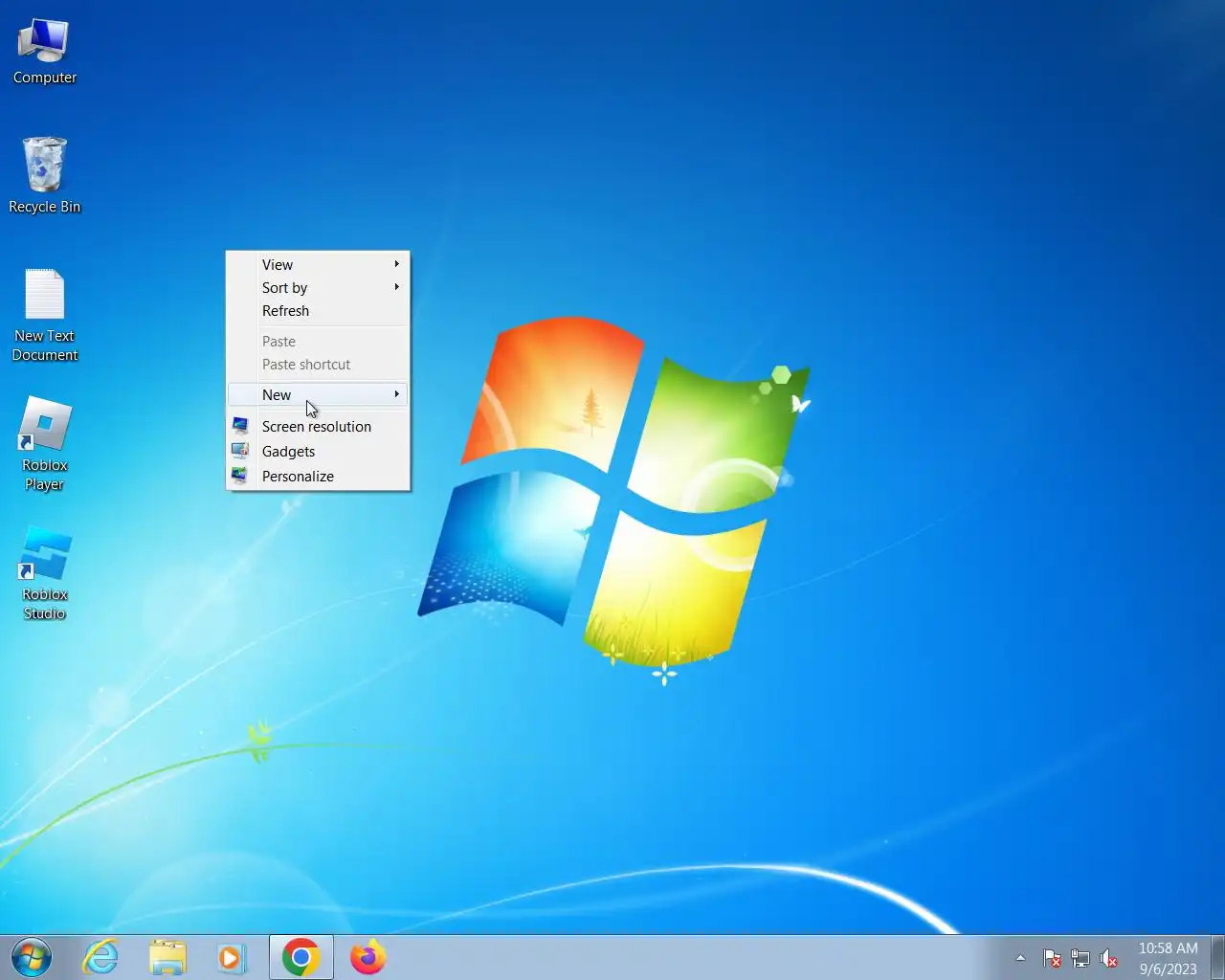Screen dimensions: 1225x980
Task: Click the Personalize menu icon
Action: tap(240, 476)
